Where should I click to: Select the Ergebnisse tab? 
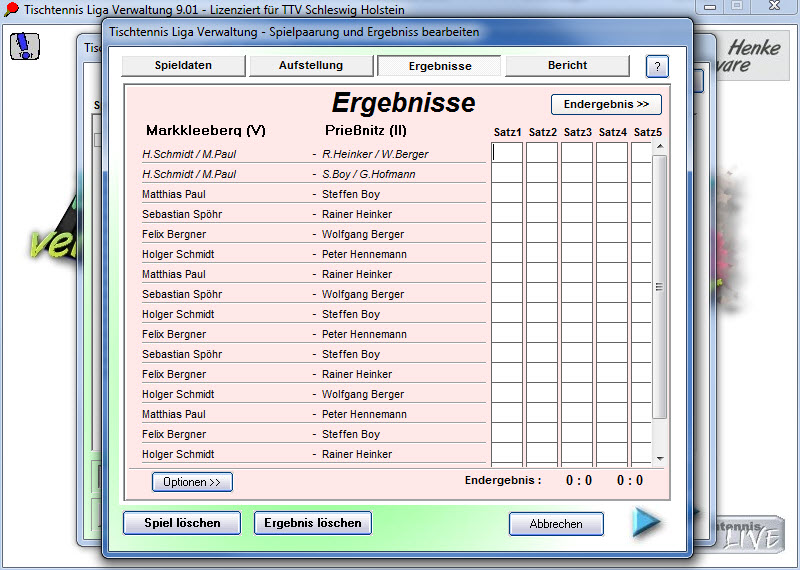pyautogui.click(x=439, y=66)
